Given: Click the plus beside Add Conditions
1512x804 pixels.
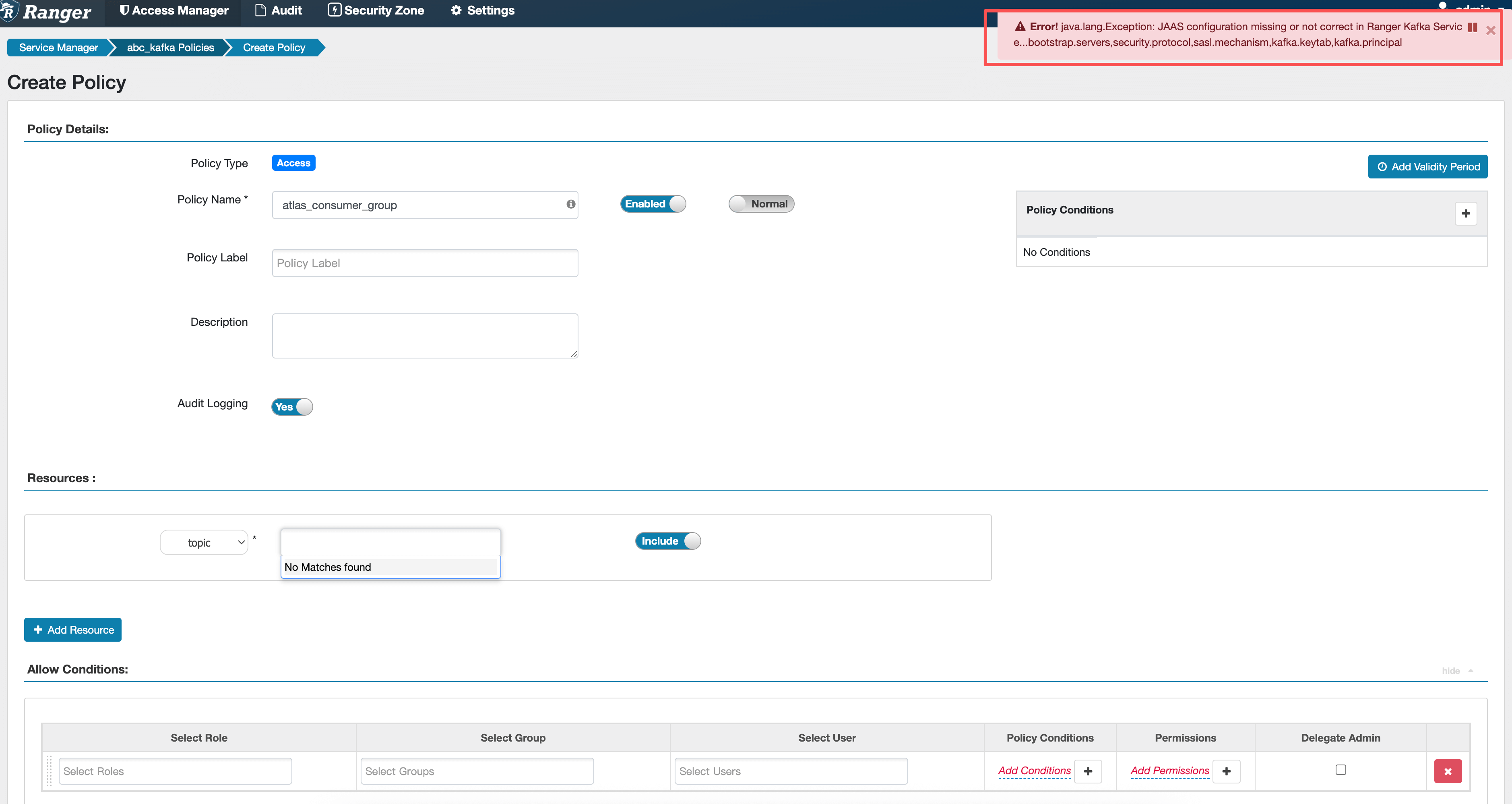Looking at the screenshot, I should click(1088, 771).
